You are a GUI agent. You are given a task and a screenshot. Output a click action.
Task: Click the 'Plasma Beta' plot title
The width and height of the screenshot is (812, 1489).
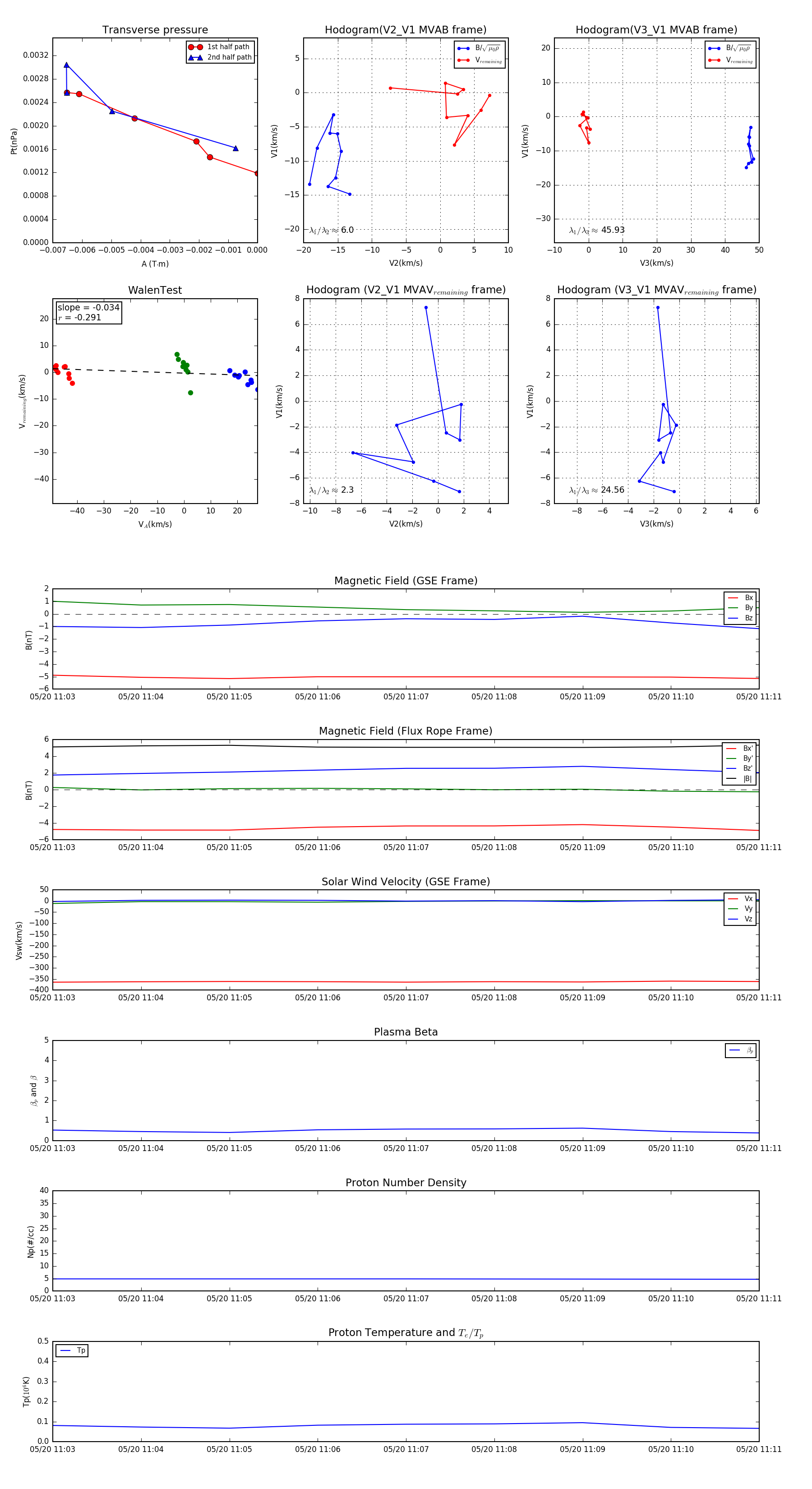pyautogui.click(x=406, y=1032)
